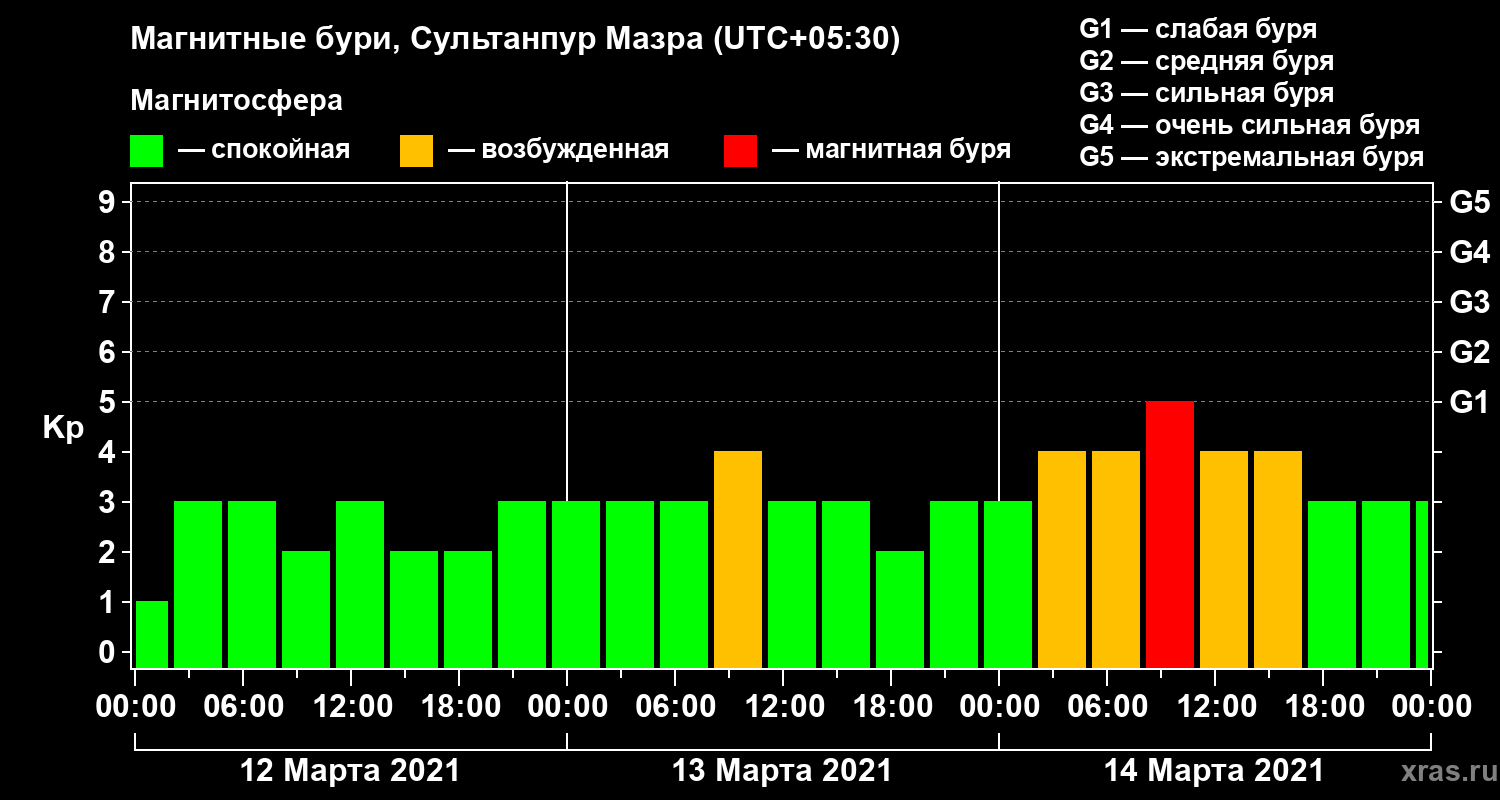The width and height of the screenshot is (1500, 800).
Task: Select the orange bar right after the red bar
Action: (1224, 560)
